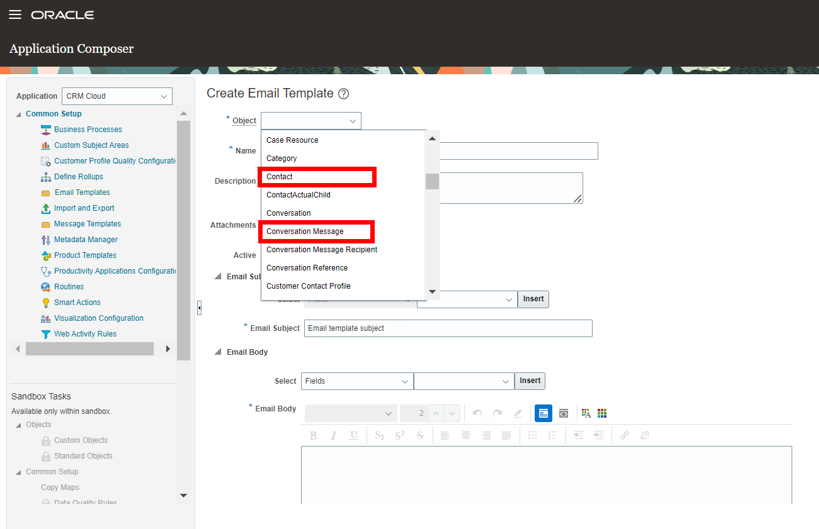
Task: Toggle italic formatting in email body
Action: pos(333,436)
